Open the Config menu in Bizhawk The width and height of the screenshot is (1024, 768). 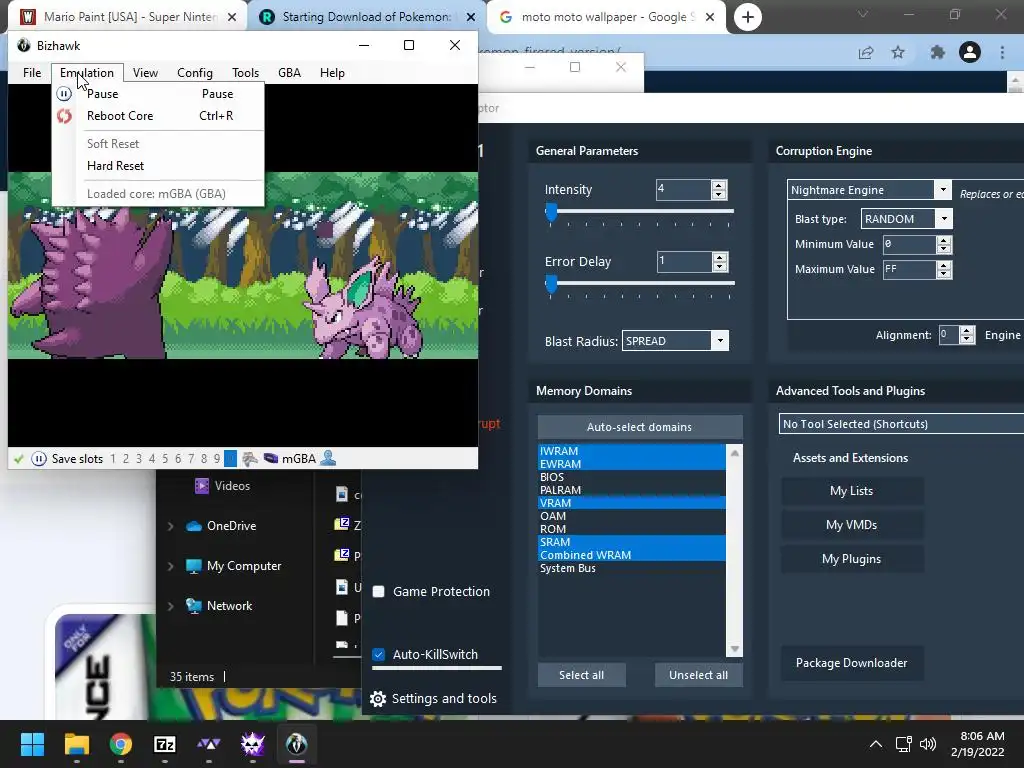click(195, 72)
